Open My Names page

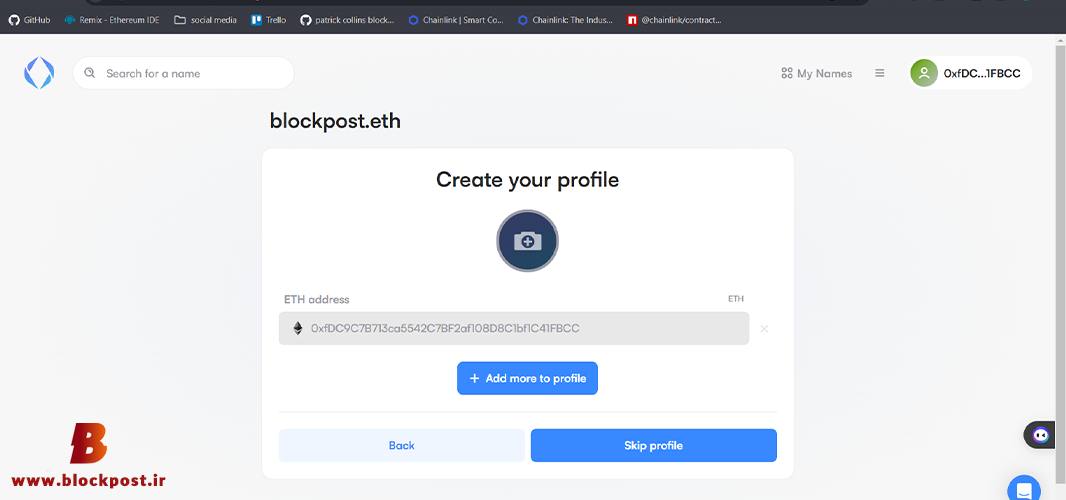[816, 73]
